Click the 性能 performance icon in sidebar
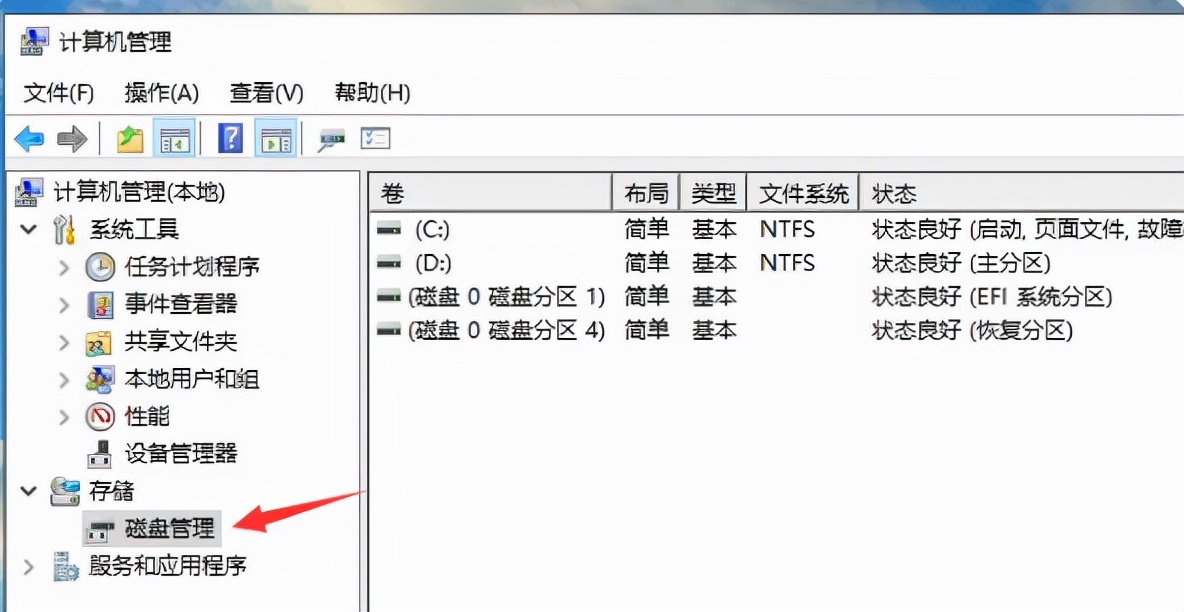The image size is (1184, 612). click(101, 416)
